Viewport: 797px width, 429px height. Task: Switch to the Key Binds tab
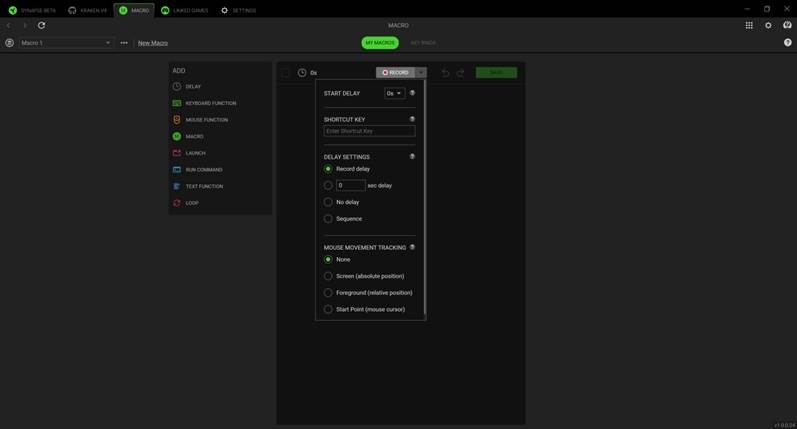coord(423,43)
